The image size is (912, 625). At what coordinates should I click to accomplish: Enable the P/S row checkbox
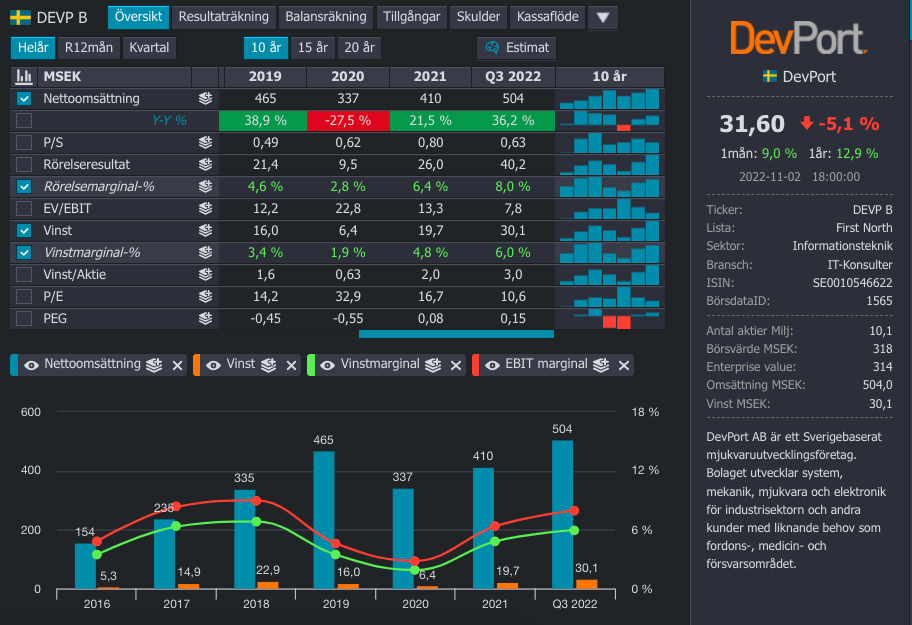[25, 142]
